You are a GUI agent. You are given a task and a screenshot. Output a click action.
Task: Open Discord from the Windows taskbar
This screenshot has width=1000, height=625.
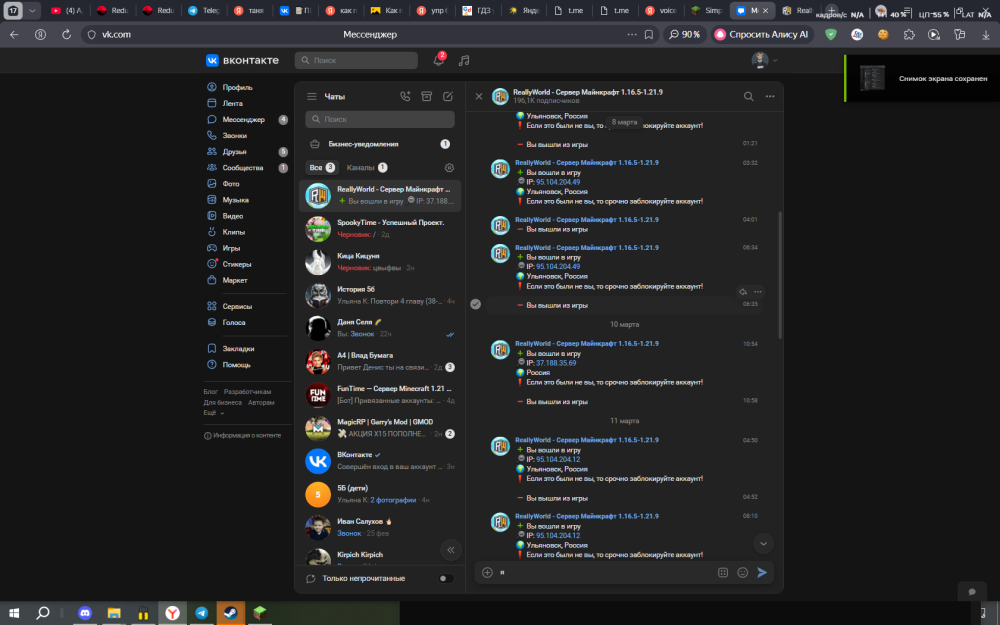(x=85, y=613)
